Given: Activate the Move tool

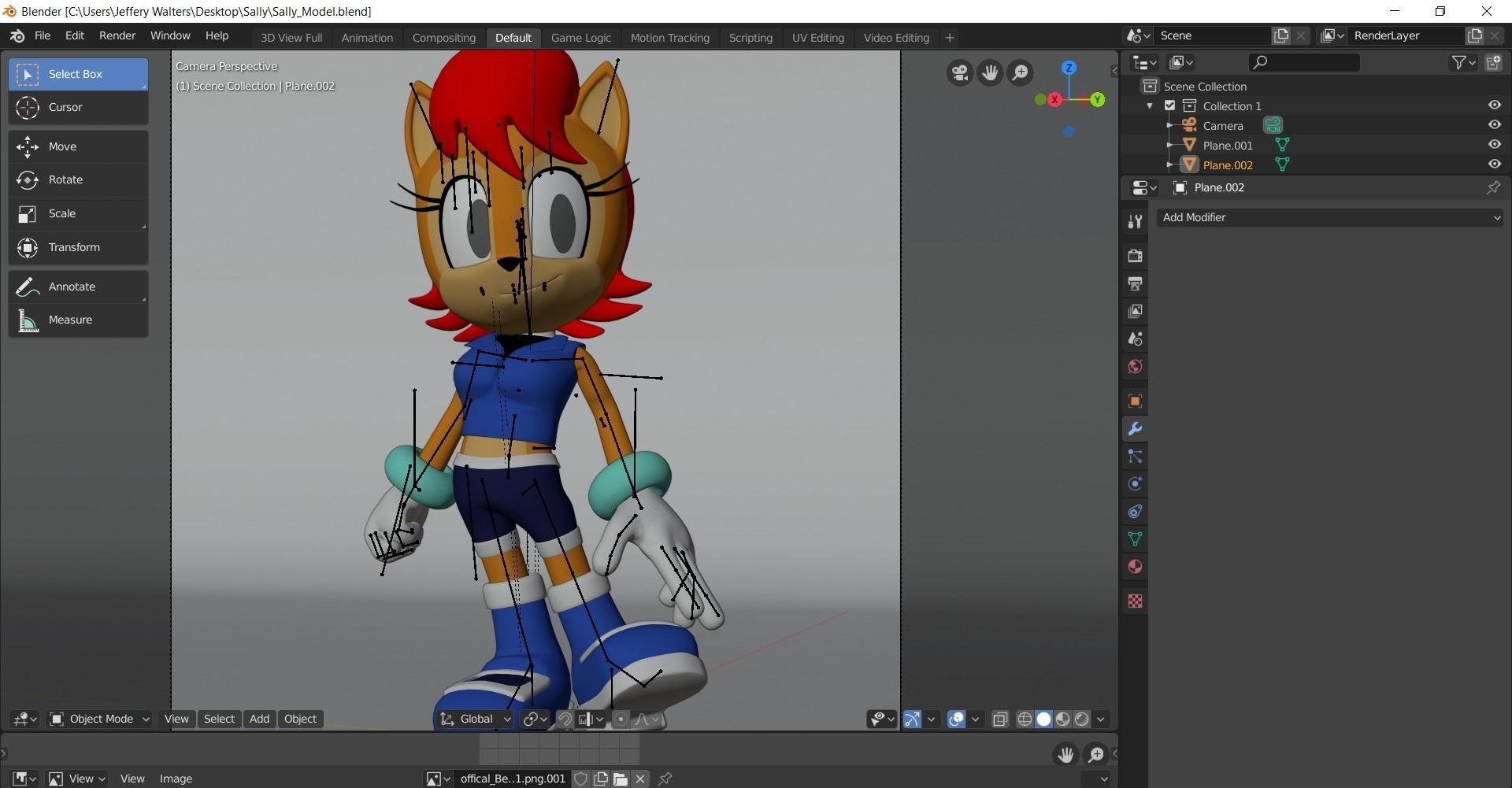Looking at the screenshot, I should click(78, 146).
